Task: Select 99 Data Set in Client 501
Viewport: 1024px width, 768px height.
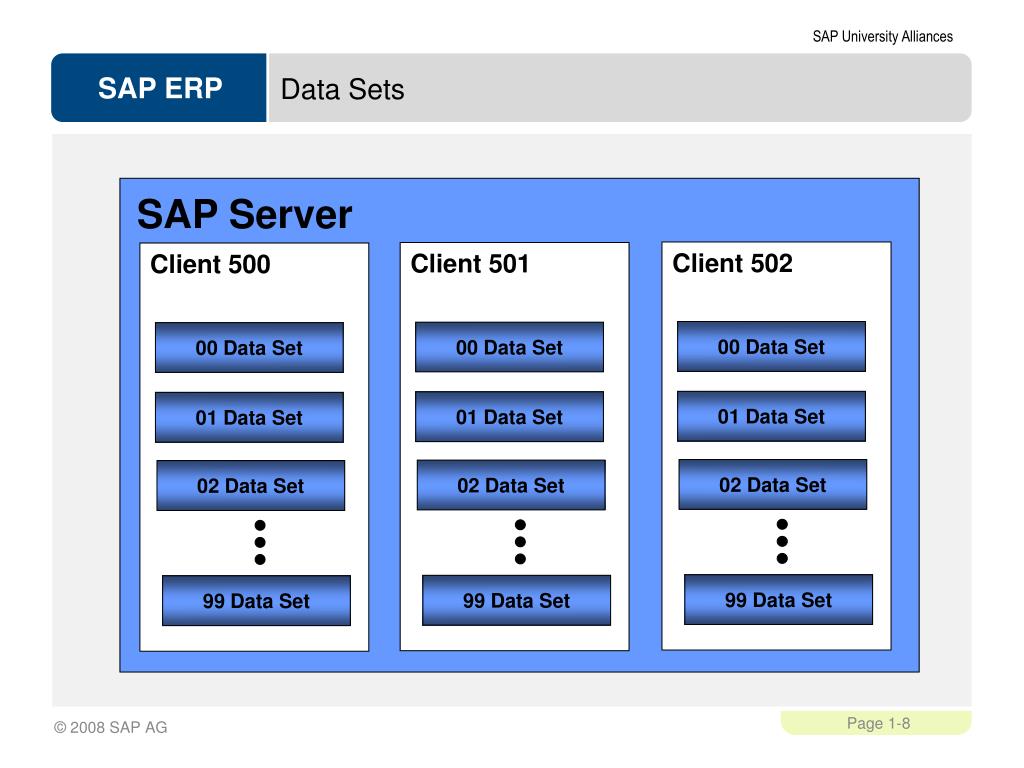Action: tap(517, 600)
